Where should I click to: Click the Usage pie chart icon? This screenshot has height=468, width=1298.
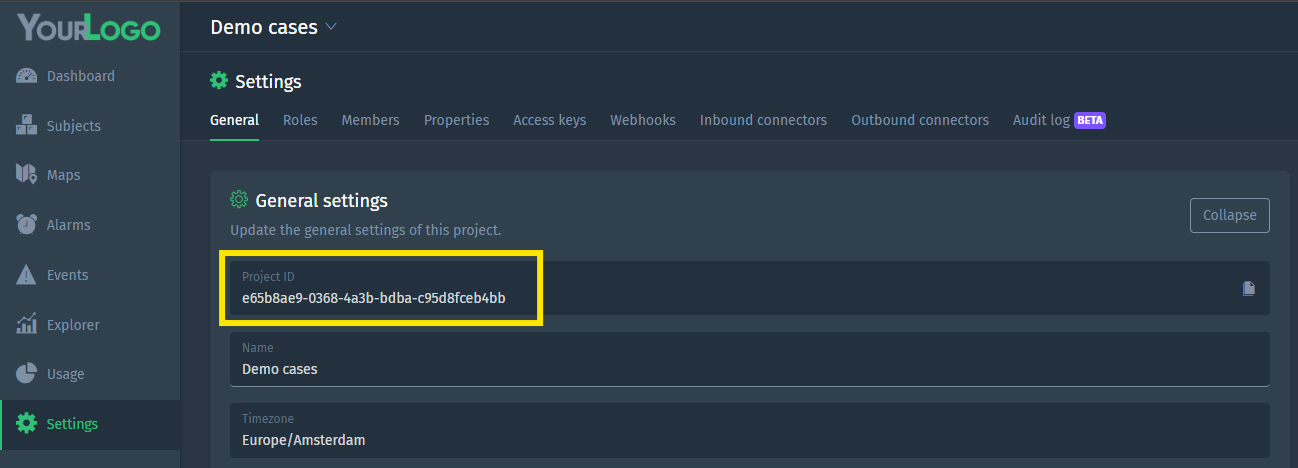[x=27, y=374]
